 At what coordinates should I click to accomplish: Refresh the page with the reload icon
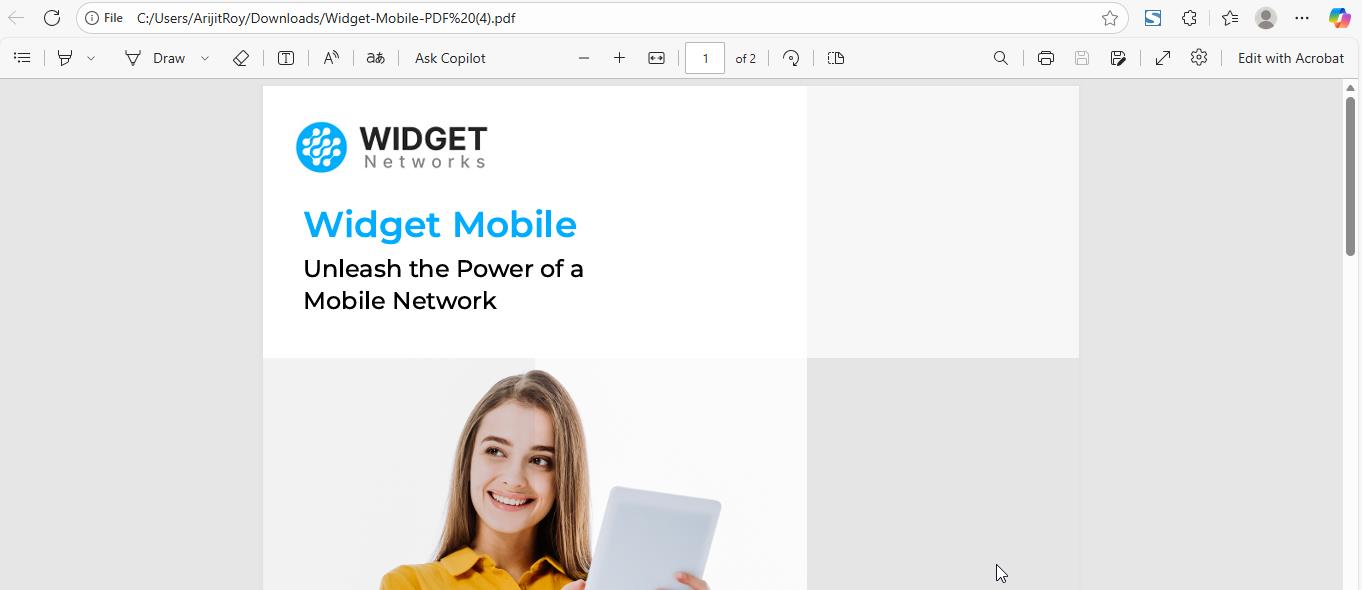(x=52, y=18)
